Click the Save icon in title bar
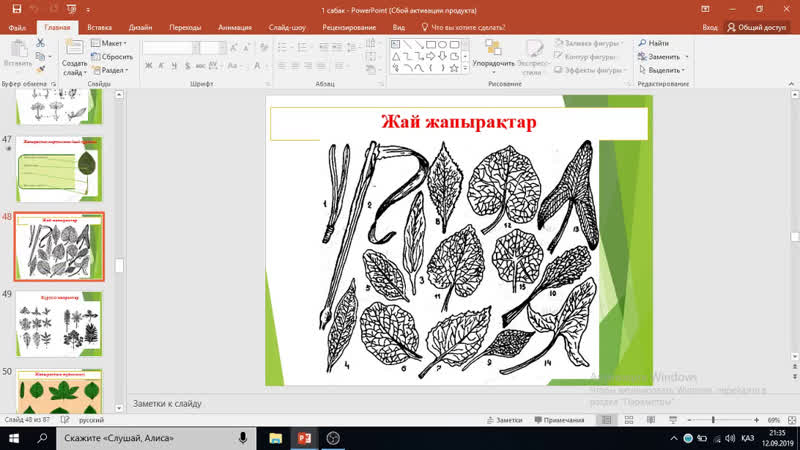Viewport: 800px width, 450px height. pos(16,9)
